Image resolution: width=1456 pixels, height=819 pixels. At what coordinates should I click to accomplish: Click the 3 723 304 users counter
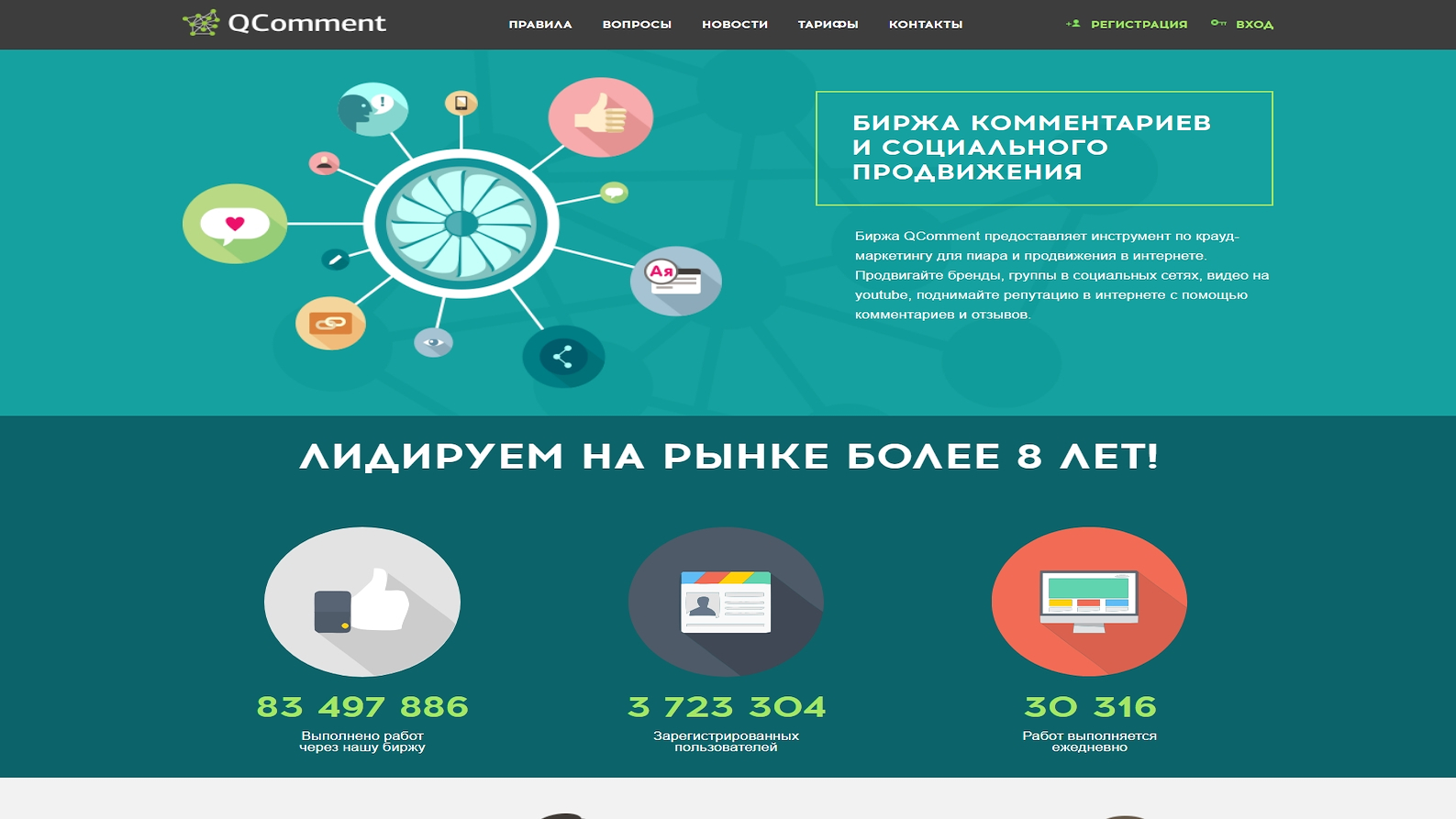point(726,706)
